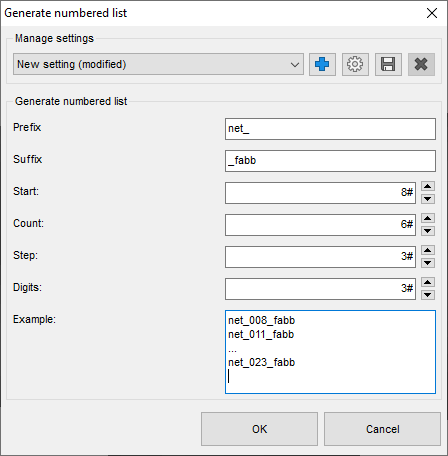Click inside the Start number field
Viewport: 448px width, 456px height.
click(320, 193)
